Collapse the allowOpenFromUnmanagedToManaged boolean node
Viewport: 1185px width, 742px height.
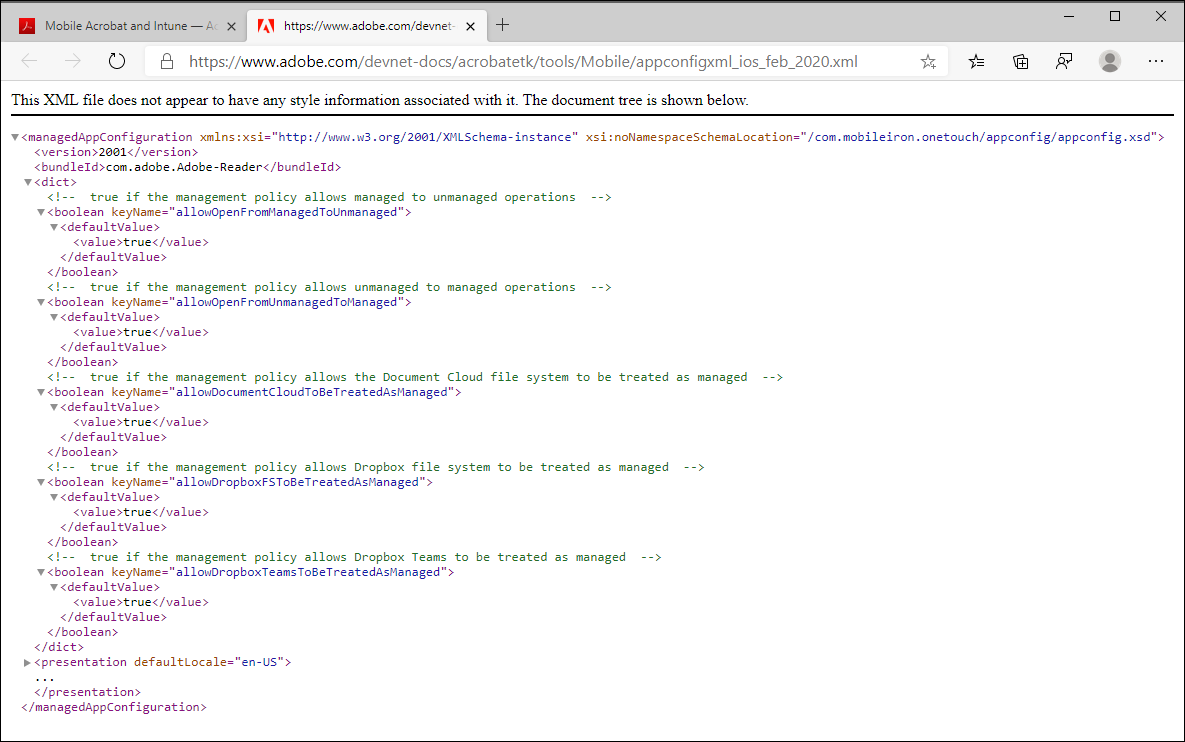click(x=41, y=302)
